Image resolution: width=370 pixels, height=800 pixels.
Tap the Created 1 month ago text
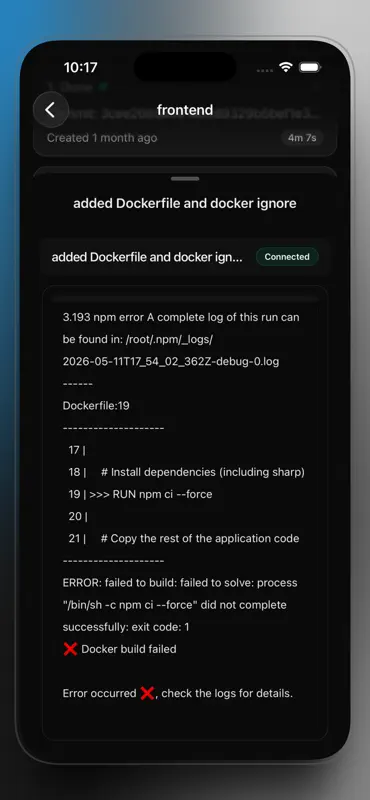102,138
